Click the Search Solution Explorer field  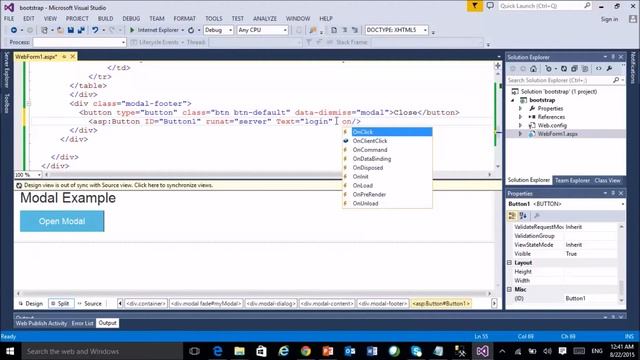[566, 80]
